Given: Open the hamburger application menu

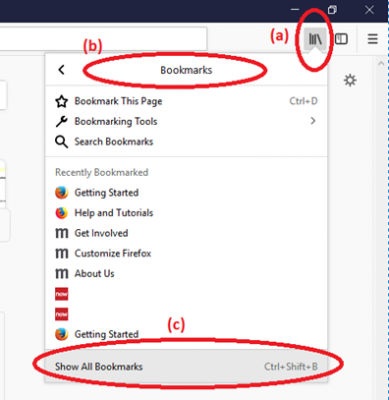Looking at the screenshot, I should pos(373,39).
